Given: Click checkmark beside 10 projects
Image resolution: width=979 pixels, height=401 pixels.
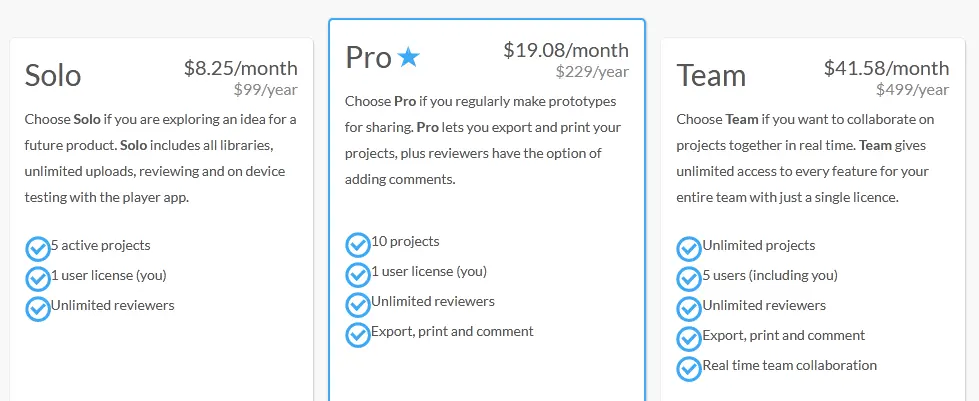Looking at the screenshot, I should pyautogui.click(x=358, y=245).
